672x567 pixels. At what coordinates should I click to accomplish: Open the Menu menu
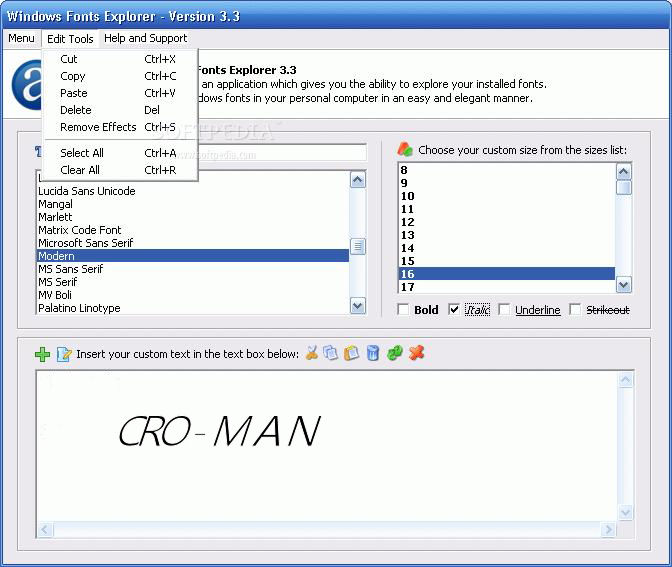click(21, 39)
